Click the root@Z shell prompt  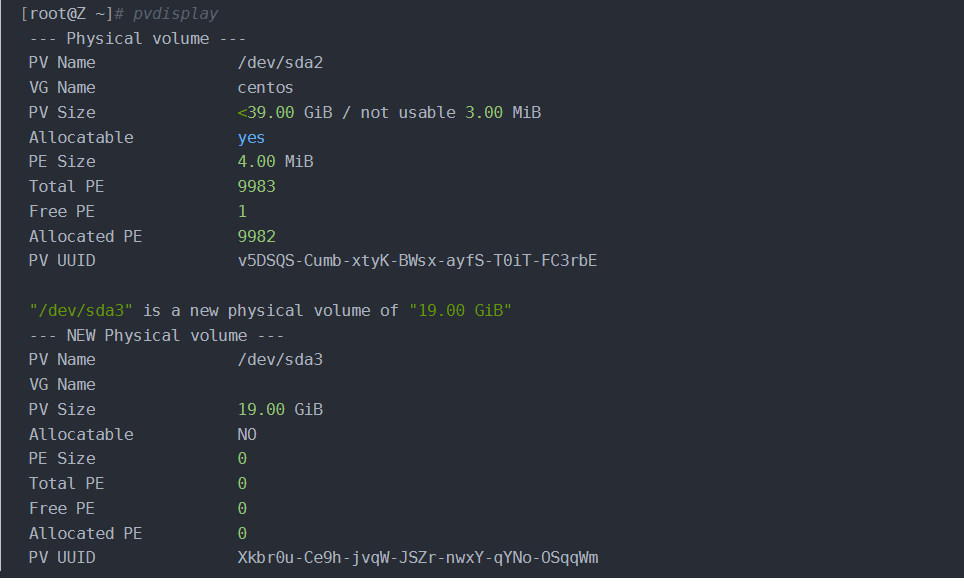pyautogui.click(x=71, y=14)
